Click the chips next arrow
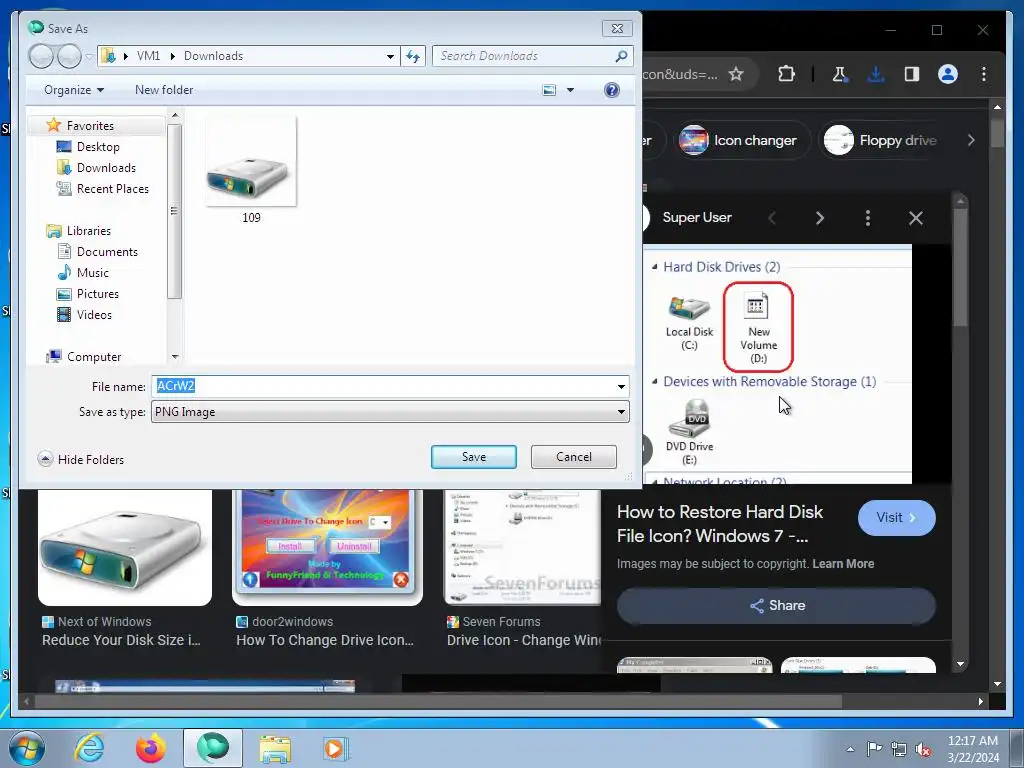Viewport: 1024px width, 768px height. pyautogui.click(x=971, y=140)
